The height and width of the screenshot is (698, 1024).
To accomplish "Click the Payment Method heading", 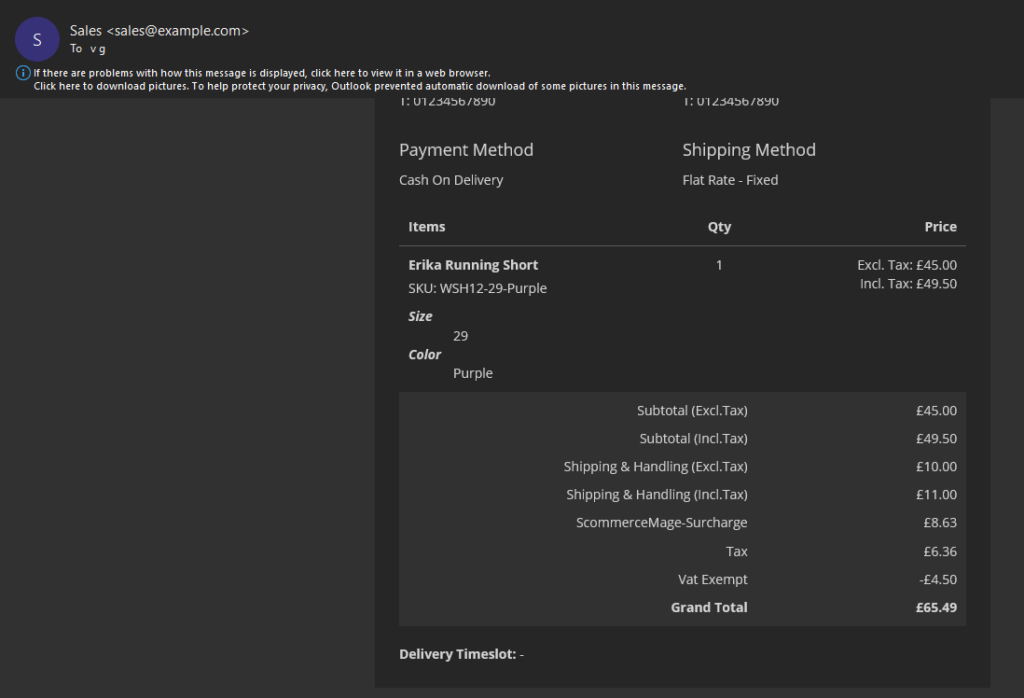I will [466, 150].
